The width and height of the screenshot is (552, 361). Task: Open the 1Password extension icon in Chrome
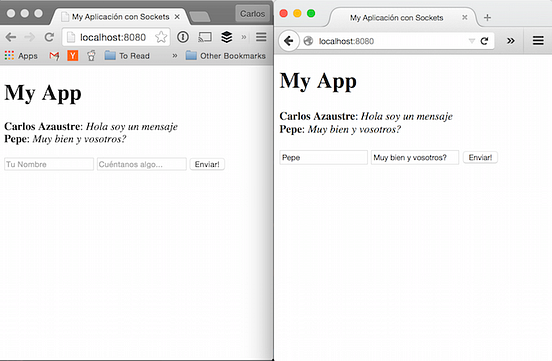click(x=183, y=37)
